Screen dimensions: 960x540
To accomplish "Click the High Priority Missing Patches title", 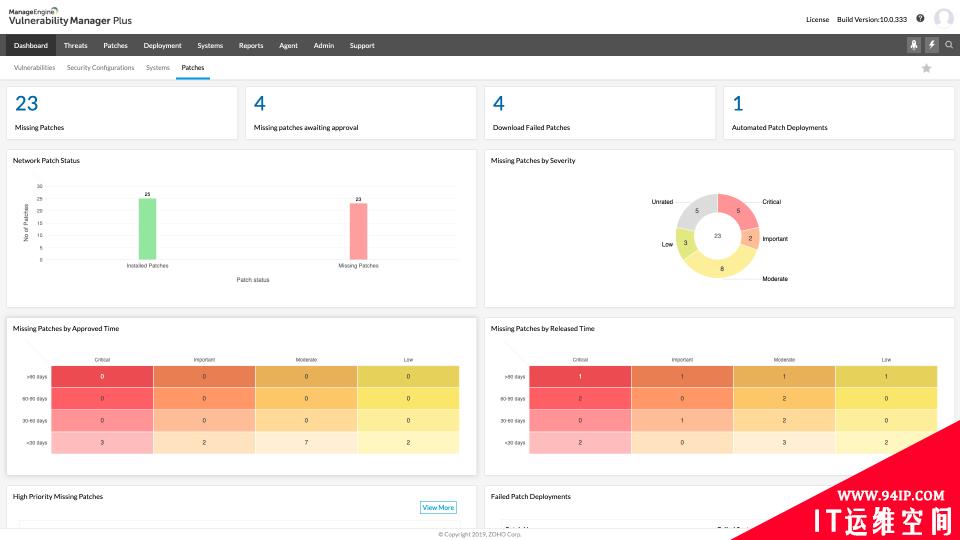I will click(58, 497).
